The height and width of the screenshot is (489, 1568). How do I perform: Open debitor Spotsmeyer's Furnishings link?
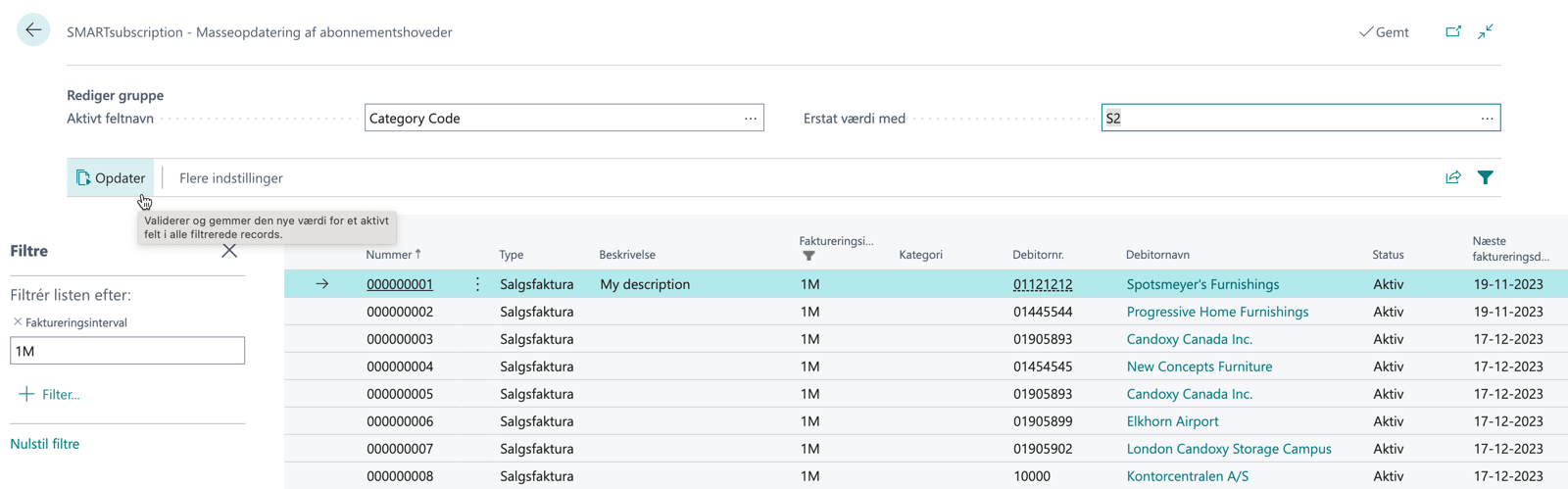point(1202,284)
